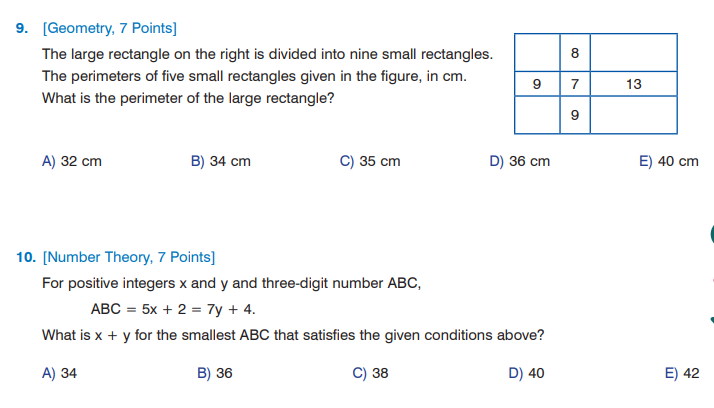Choose answer E) 42
This screenshot has height=408, width=714.
click(x=681, y=373)
